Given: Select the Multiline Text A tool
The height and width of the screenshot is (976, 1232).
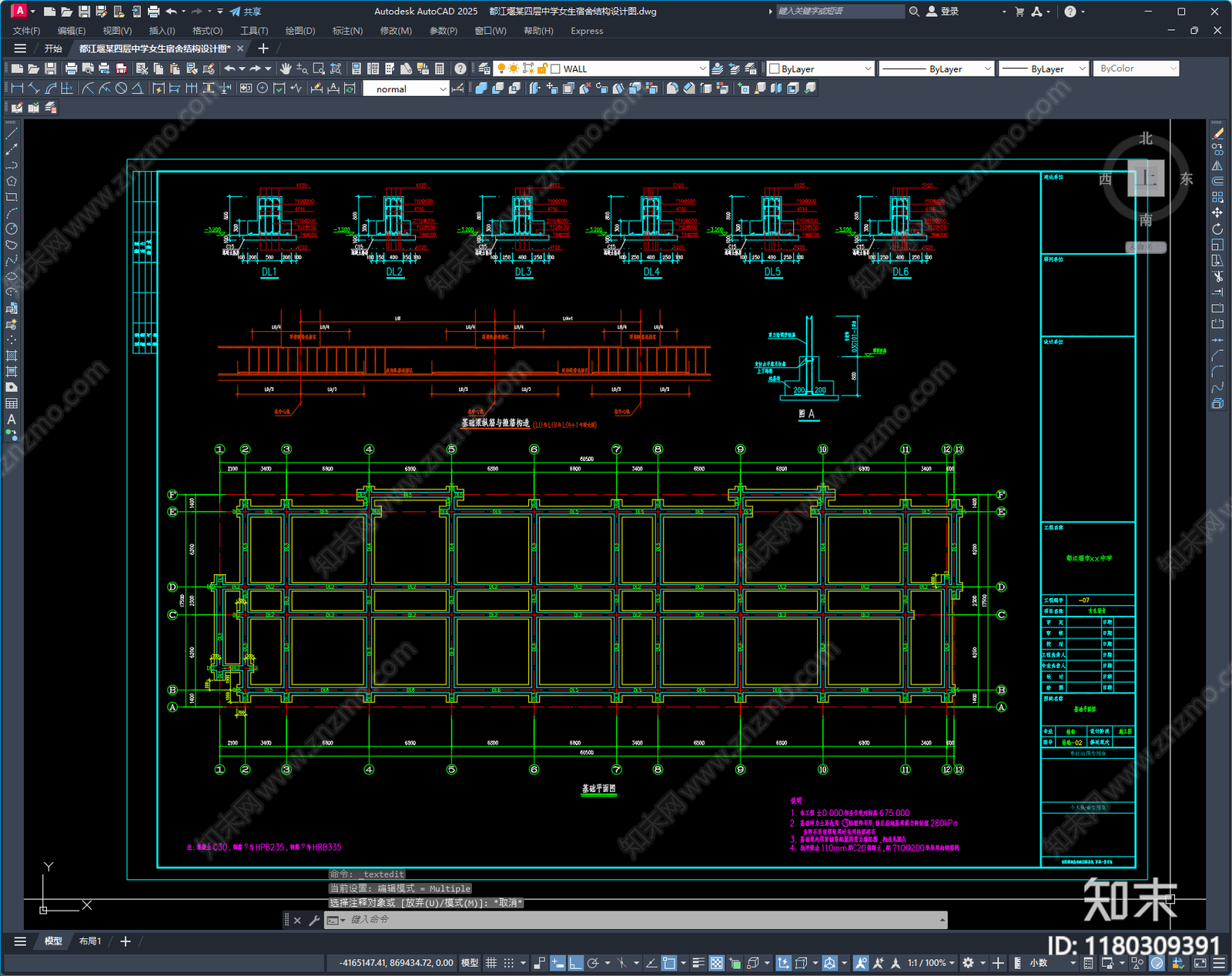Looking at the screenshot, I should point(12,419).
